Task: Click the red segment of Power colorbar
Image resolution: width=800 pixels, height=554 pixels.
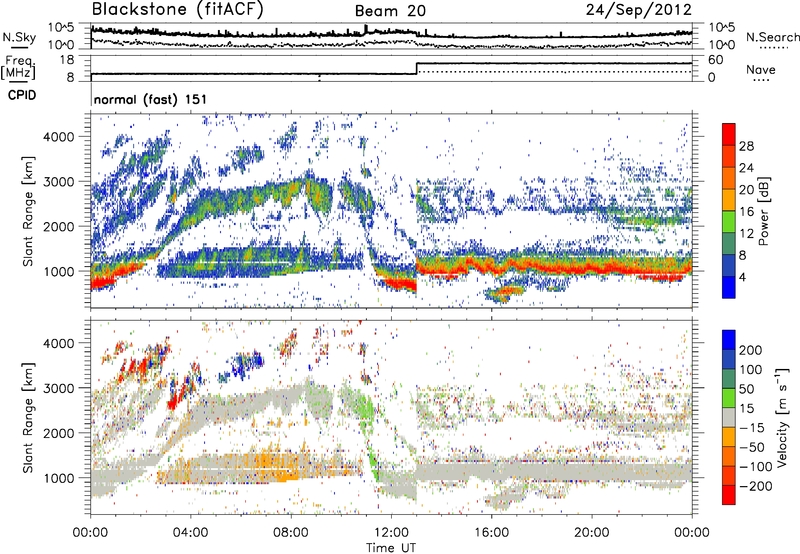Action: [x=729, y=134]
